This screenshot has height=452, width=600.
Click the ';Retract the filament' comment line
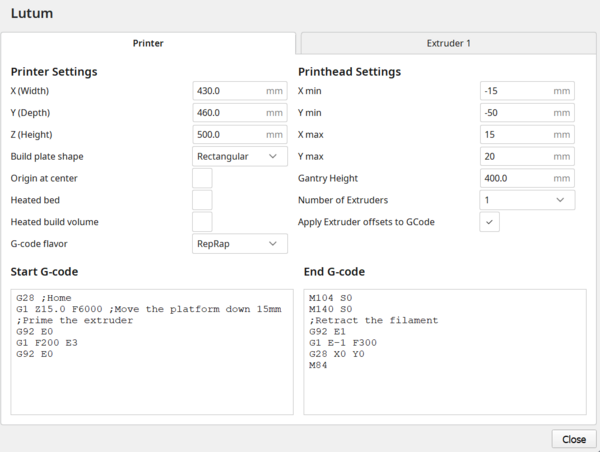373,320
